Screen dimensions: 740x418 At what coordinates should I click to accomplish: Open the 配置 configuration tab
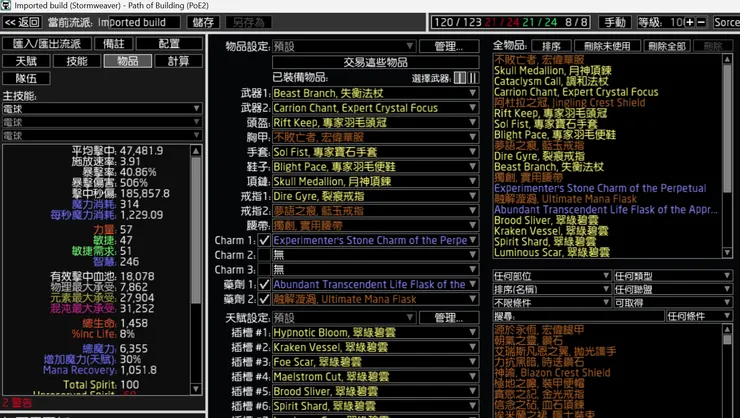[x=169, y=44]
